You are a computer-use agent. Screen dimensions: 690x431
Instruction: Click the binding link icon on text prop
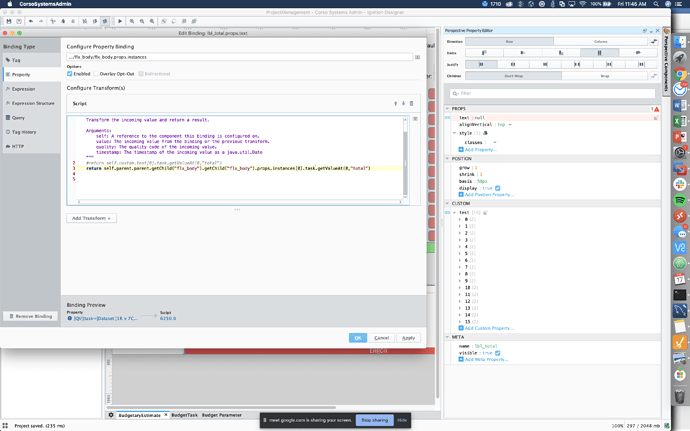click(x=448, y=118)
